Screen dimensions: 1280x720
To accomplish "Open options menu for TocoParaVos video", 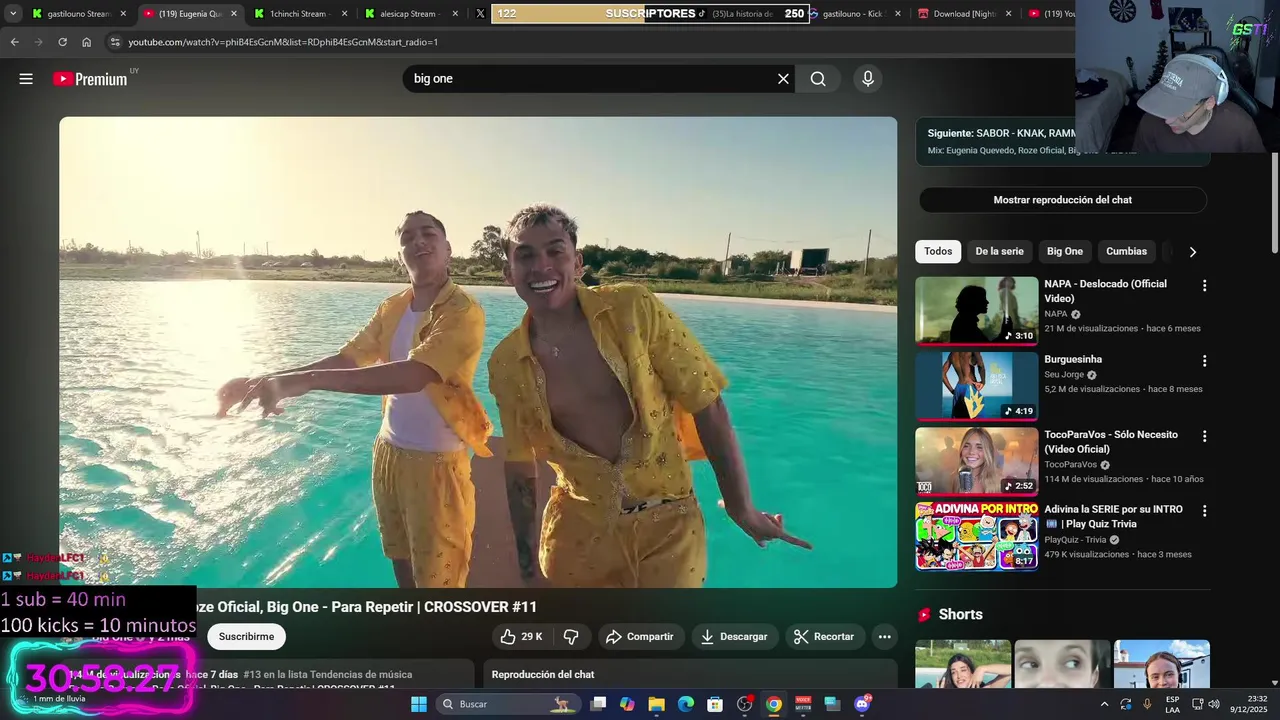I will point(1204,436).
